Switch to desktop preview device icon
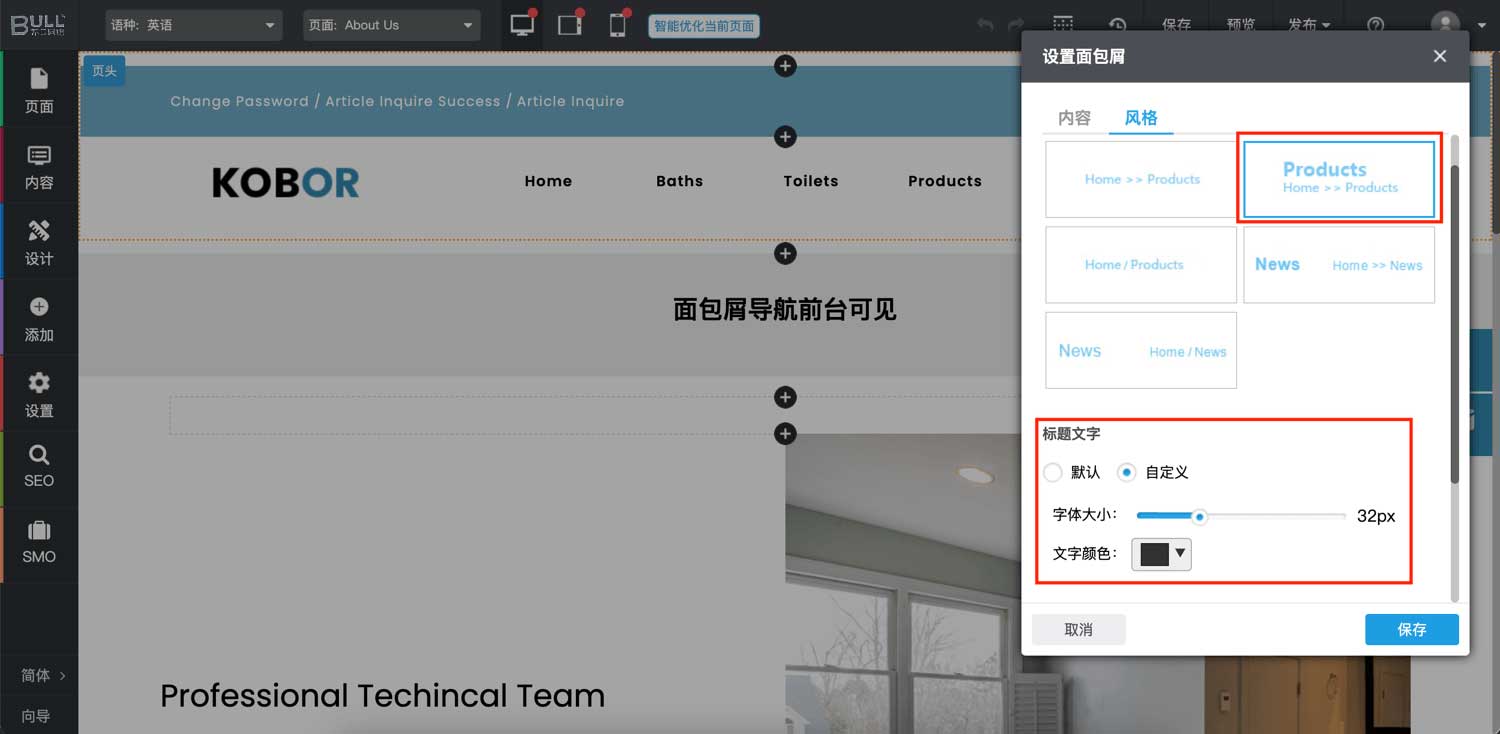Viewport: 1500px width, 734px height. 522,25
